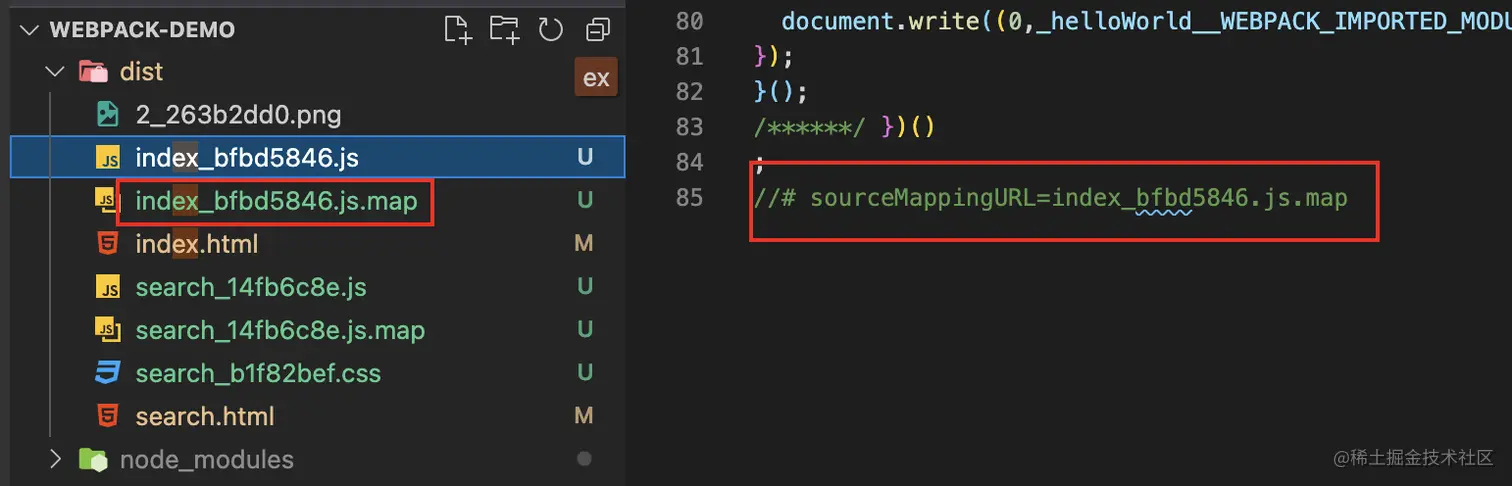Image resolution: width=1512 pixels, height=486 pixels.
Task: Expand the node_modules folder chevron
Action: [x=55, y=459]
